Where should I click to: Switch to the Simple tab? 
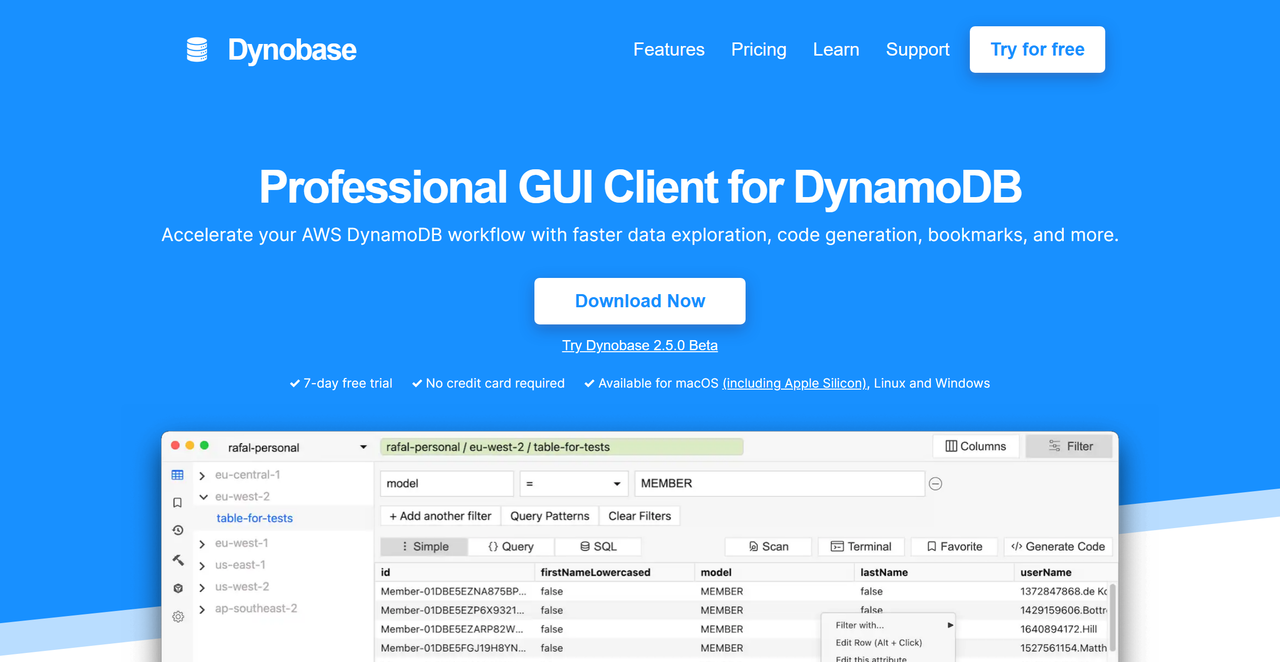click(424, 547)
